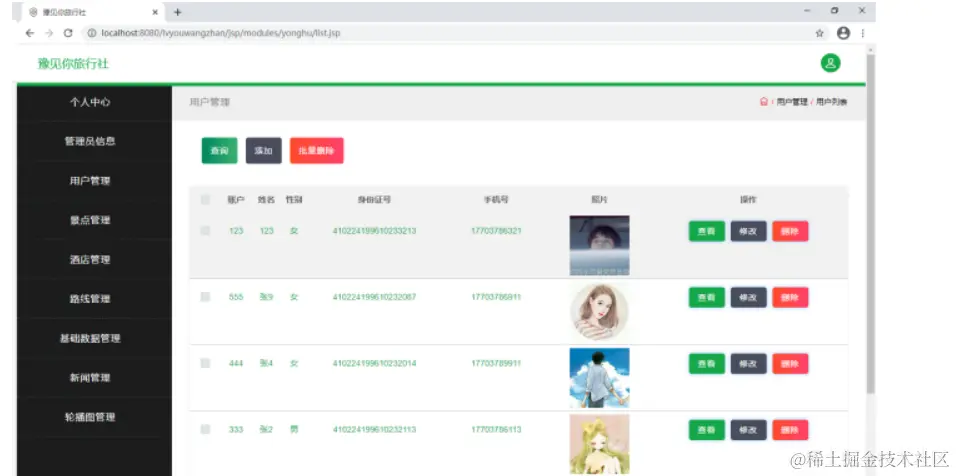Select phone number 17703786911

[496, 297]
